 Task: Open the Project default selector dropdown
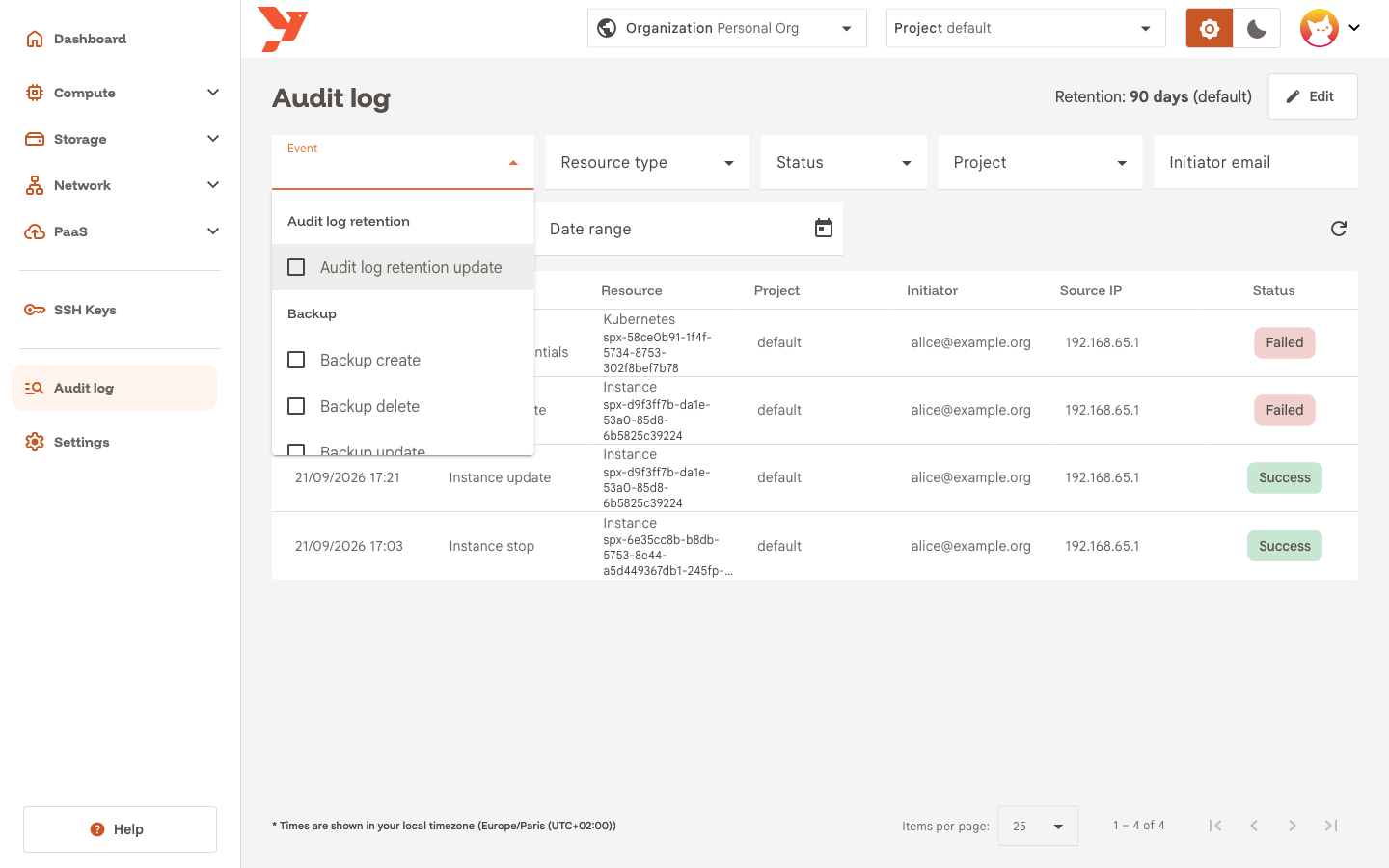[x=1026, y=28]
